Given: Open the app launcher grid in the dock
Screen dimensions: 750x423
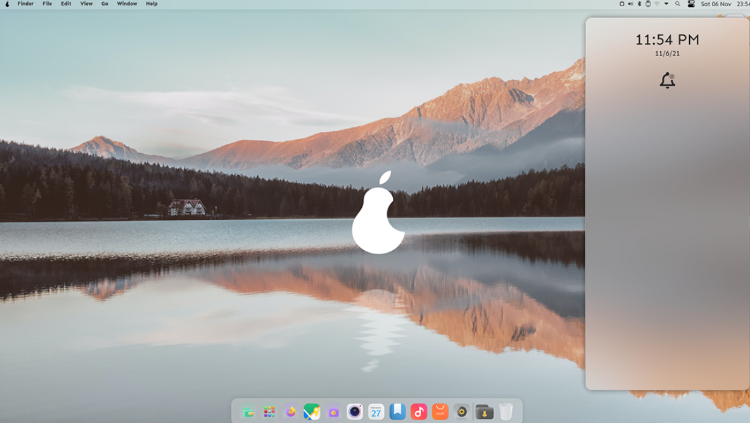Looking at the screenshot, I should pyautogui.click(x=269, y=412).
